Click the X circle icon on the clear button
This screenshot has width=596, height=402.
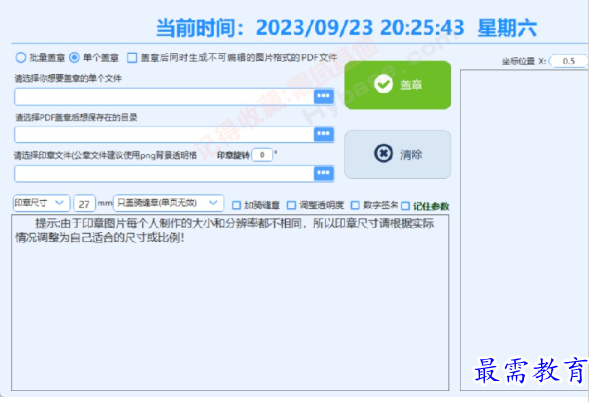383,154
